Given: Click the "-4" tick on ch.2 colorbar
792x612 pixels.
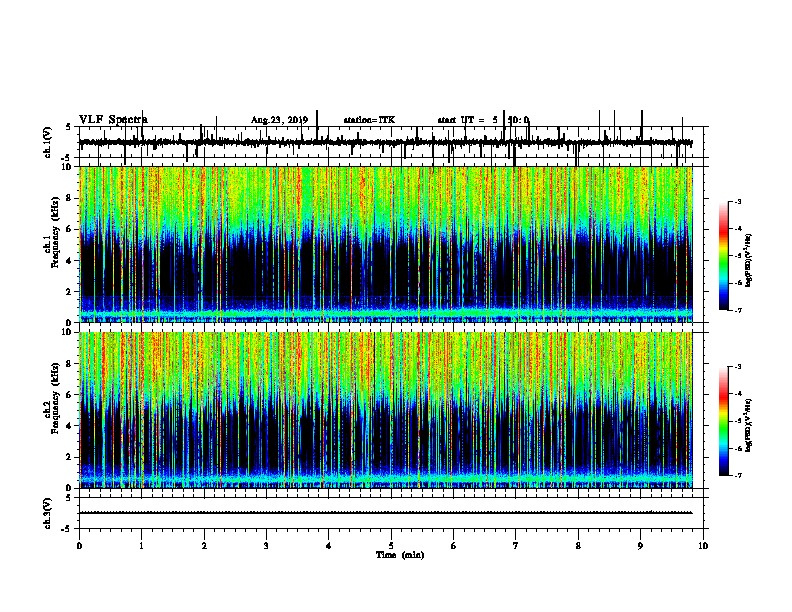Looking at the screenshot, I should (x=737, y=393).
